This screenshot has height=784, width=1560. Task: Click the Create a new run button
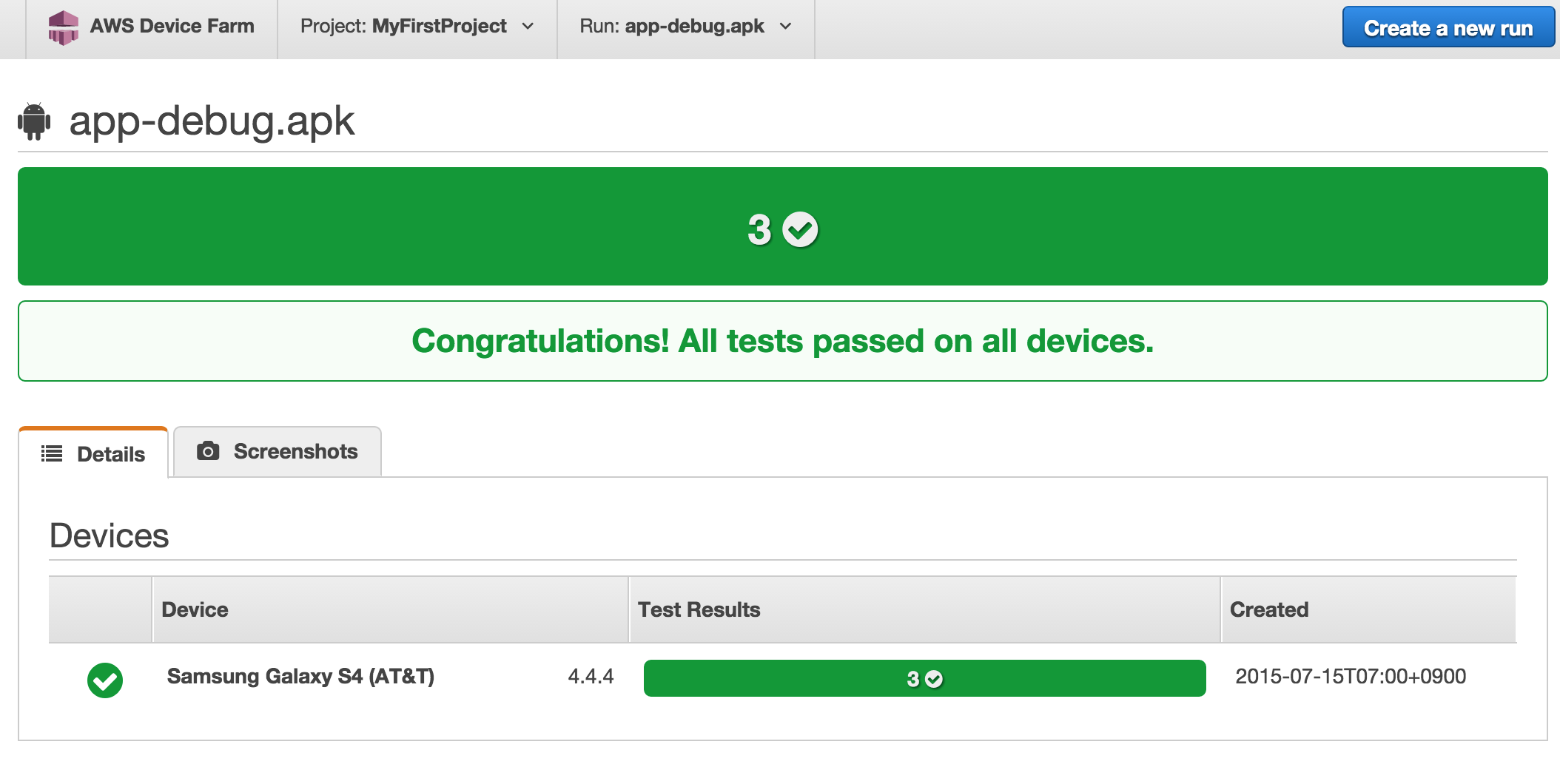[1448, 28]
